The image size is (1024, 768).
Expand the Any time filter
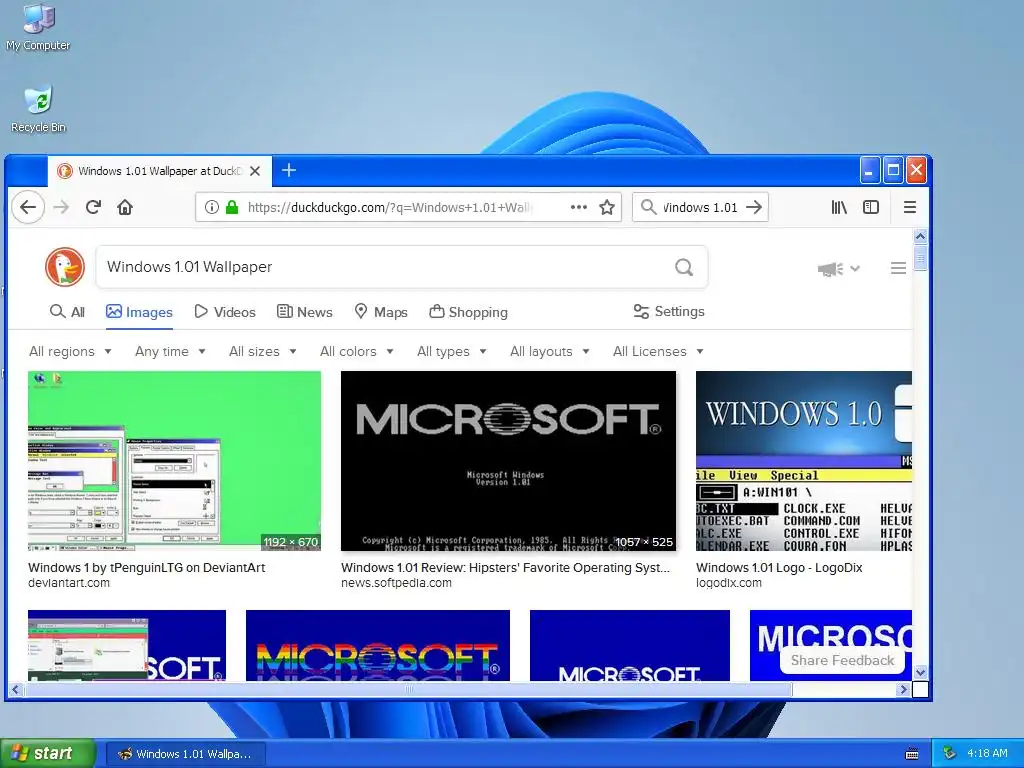[x=170, y=351]
